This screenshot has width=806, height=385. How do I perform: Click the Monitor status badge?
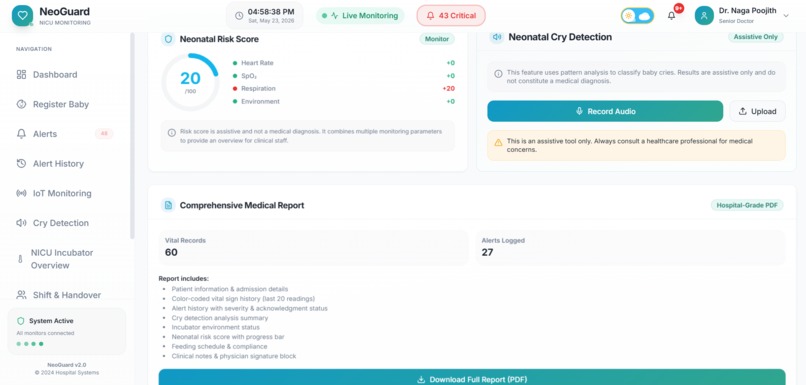click(437, 39)
